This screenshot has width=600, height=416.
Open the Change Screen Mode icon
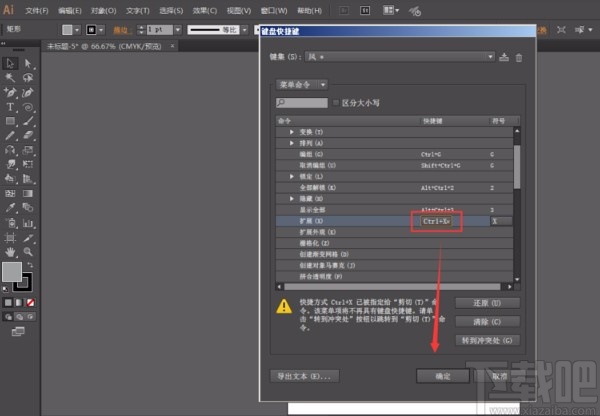(x=18, y=331)
